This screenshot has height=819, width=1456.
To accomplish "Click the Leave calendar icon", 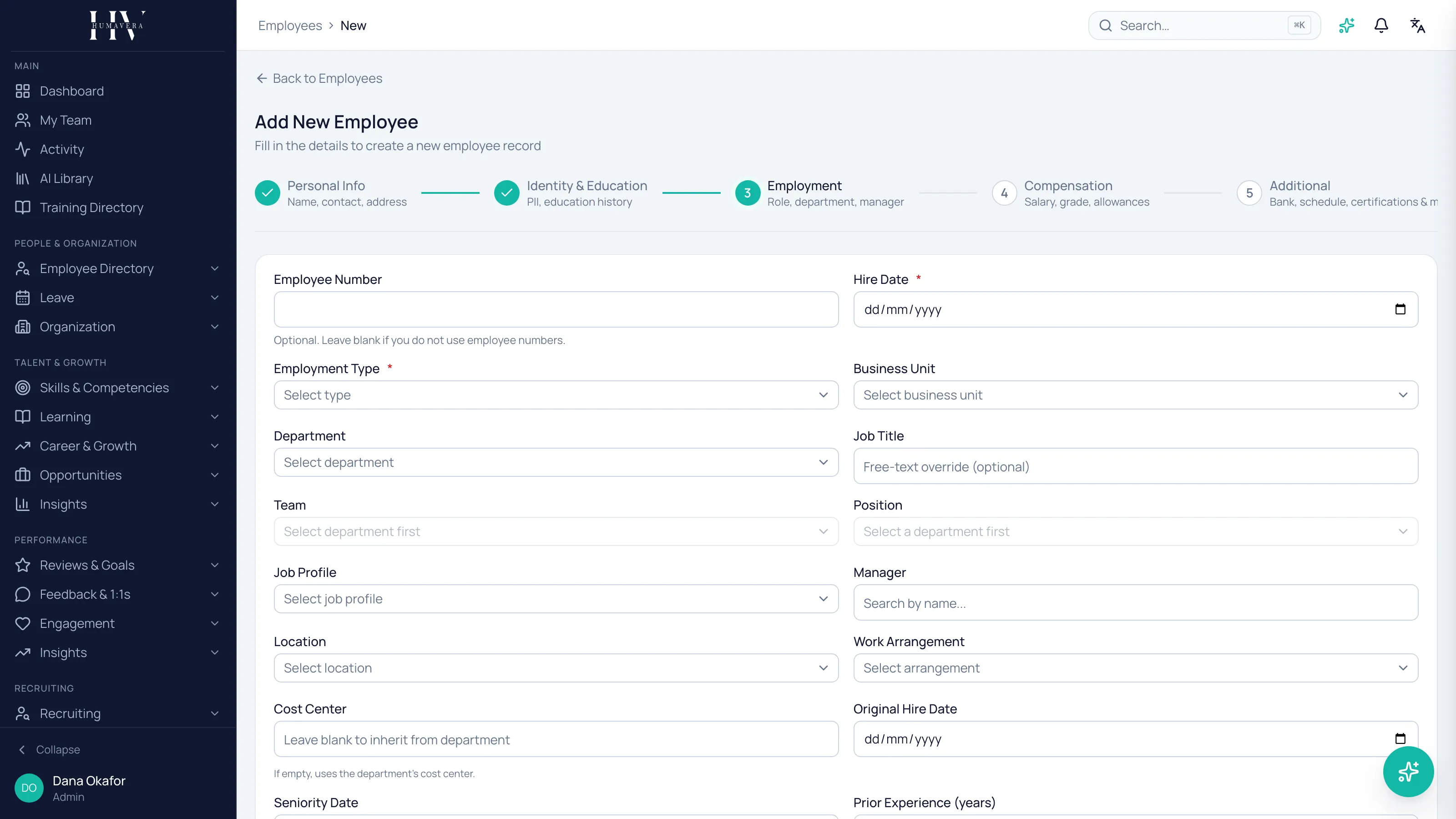I will (23, 298).
